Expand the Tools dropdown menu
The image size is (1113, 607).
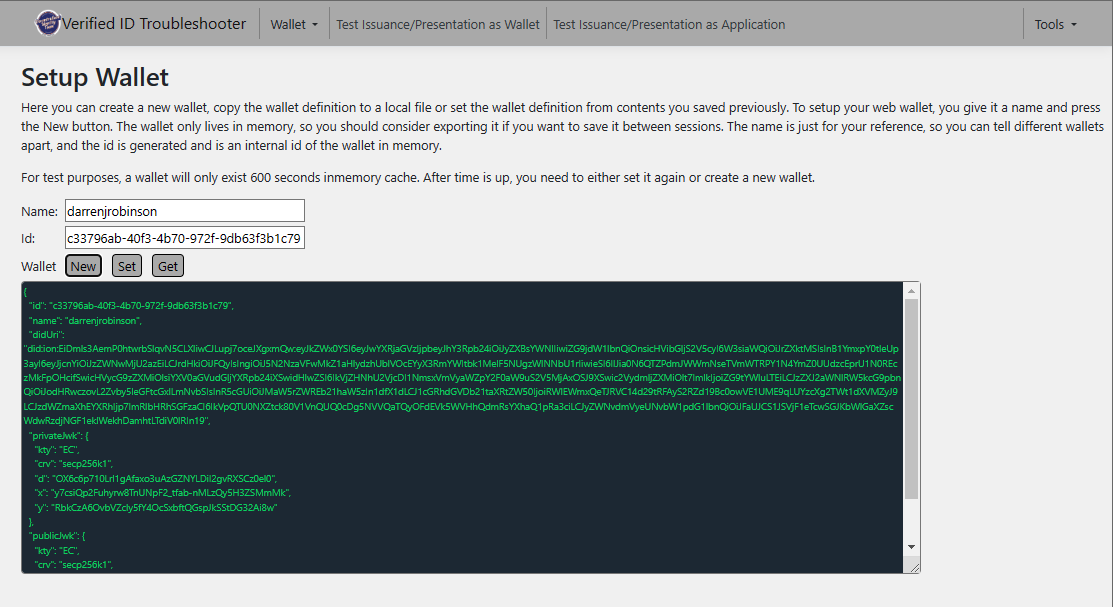(1055, 24)
